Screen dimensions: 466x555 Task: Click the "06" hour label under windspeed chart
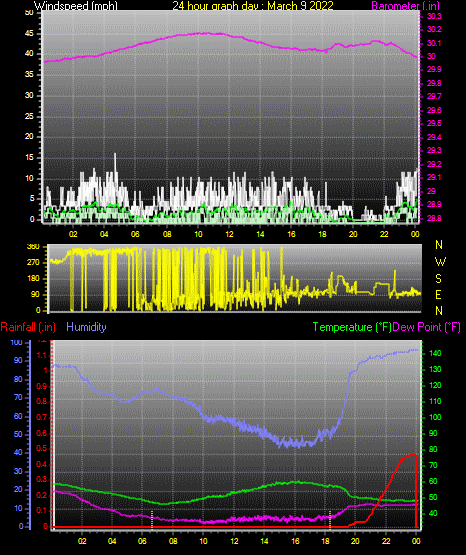(136, 234)
